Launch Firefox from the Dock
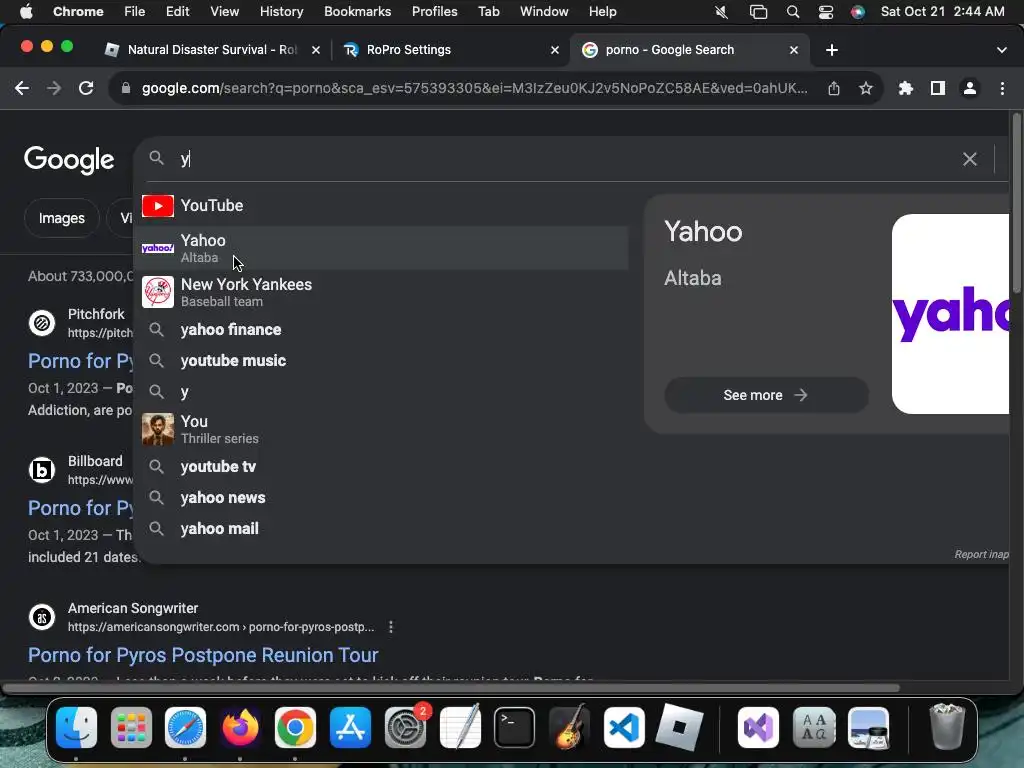 (240, 728)
